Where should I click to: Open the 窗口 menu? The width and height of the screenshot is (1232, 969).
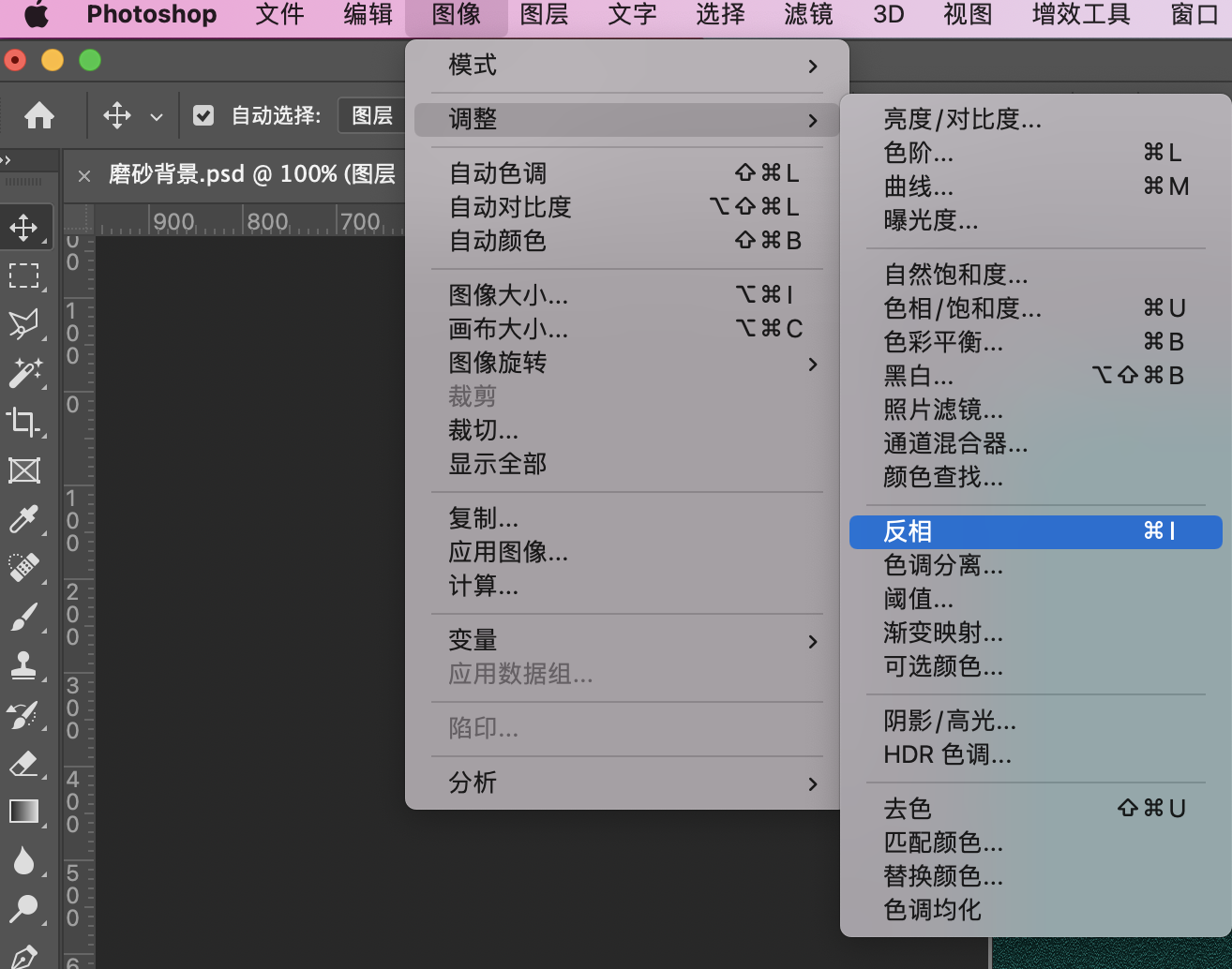(1194, 15)
